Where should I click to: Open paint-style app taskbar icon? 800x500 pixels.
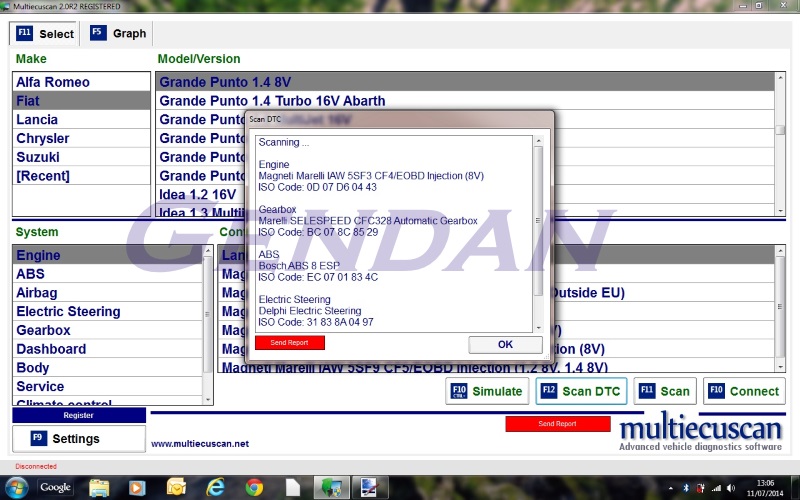(370, 488)
